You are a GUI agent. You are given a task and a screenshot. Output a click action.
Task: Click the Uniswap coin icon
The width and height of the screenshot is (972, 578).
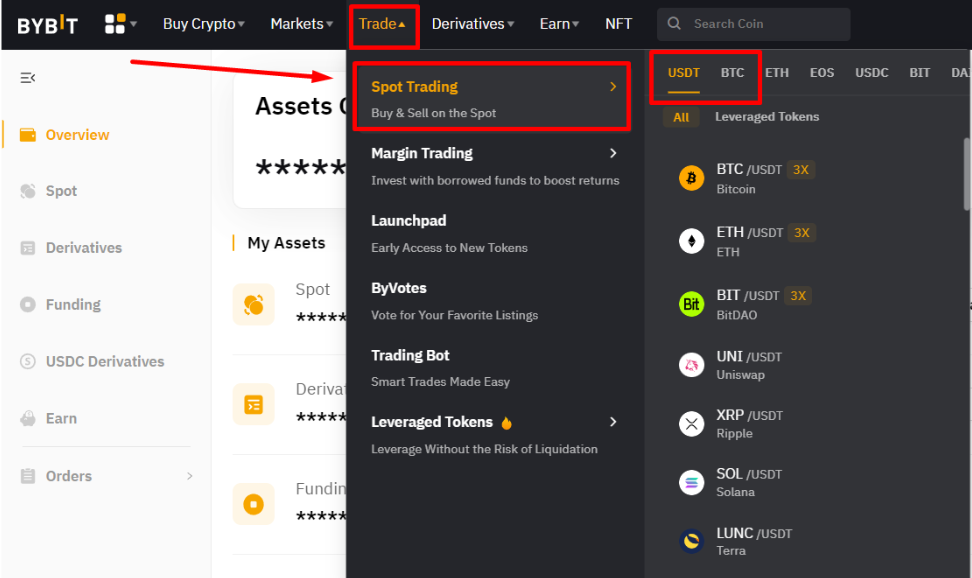691,365
